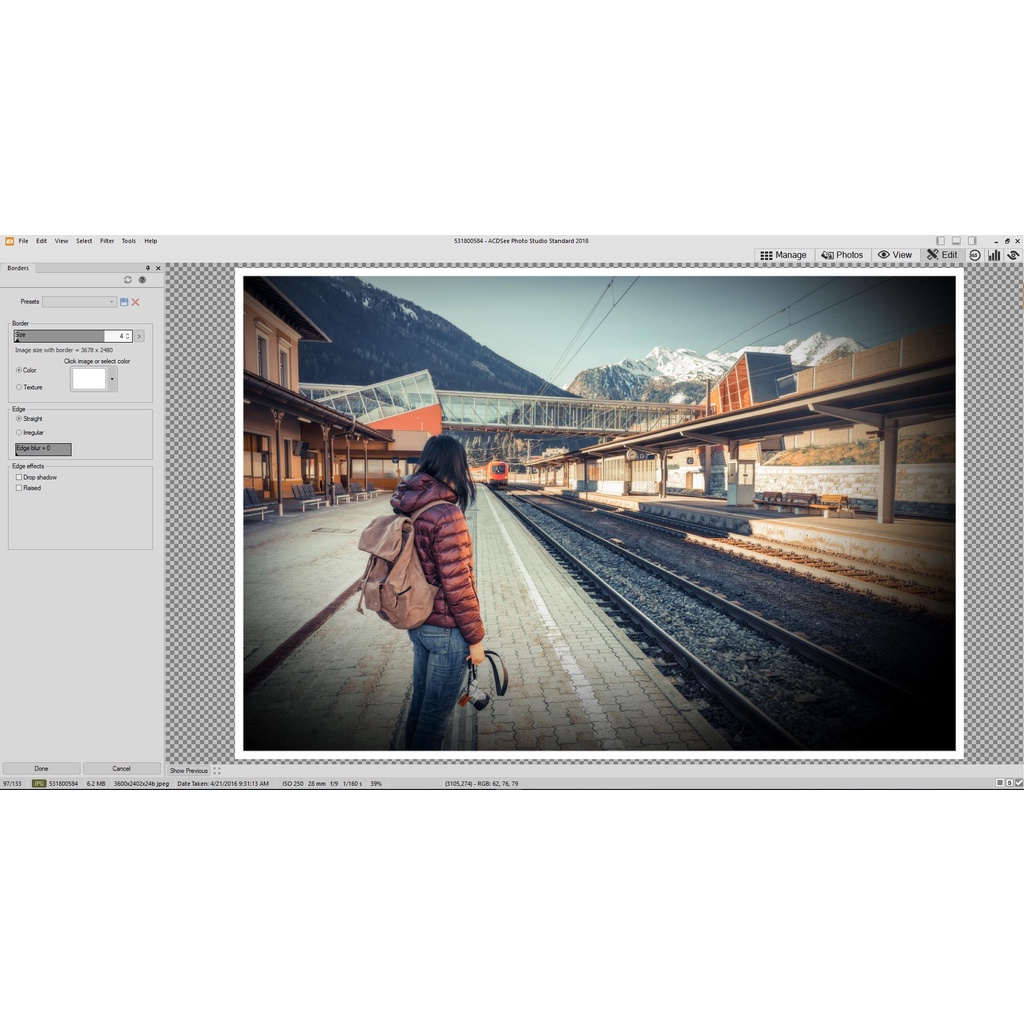Switch to the Manage mode tab
This screenshot has width=1024, height=1024.
[x=783, y=255]
